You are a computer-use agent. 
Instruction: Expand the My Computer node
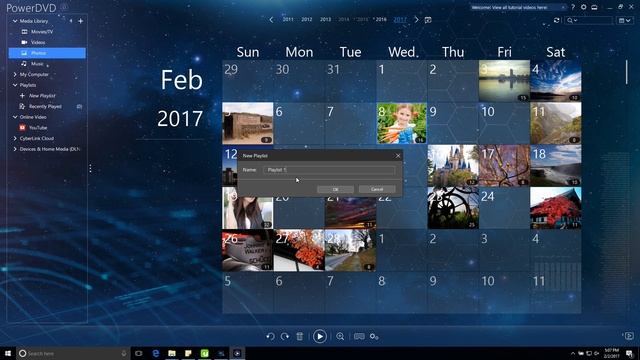coord(15,74)
